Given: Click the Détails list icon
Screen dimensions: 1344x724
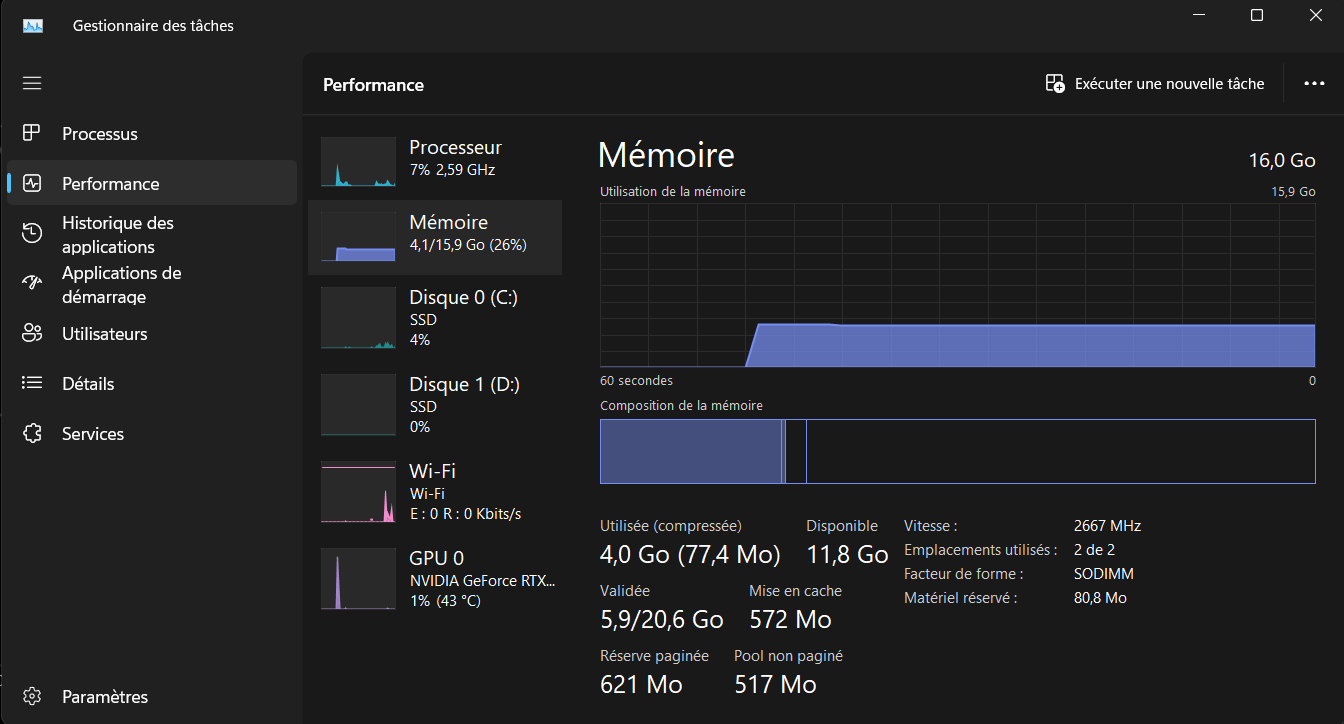Looking at the screenshot, I should (x=32, y=383).
